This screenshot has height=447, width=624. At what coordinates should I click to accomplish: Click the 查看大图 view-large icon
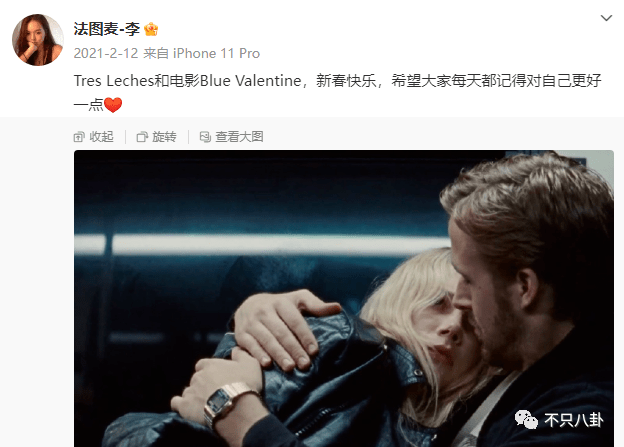tap(205, 137)
